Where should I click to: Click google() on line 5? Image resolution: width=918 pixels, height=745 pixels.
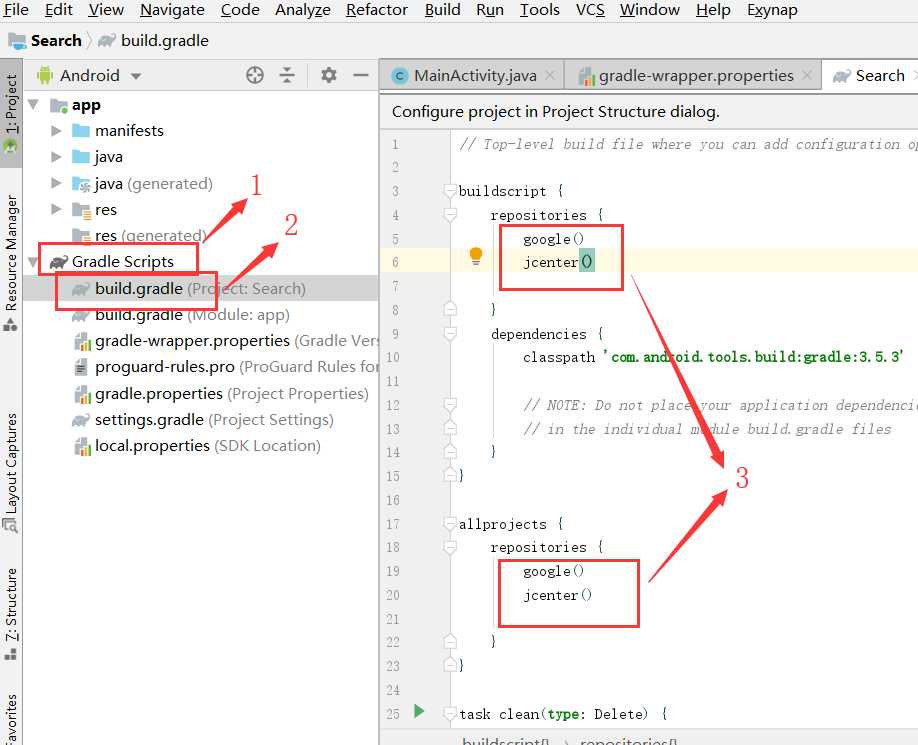pyautogui.click(x=553, y=239)
